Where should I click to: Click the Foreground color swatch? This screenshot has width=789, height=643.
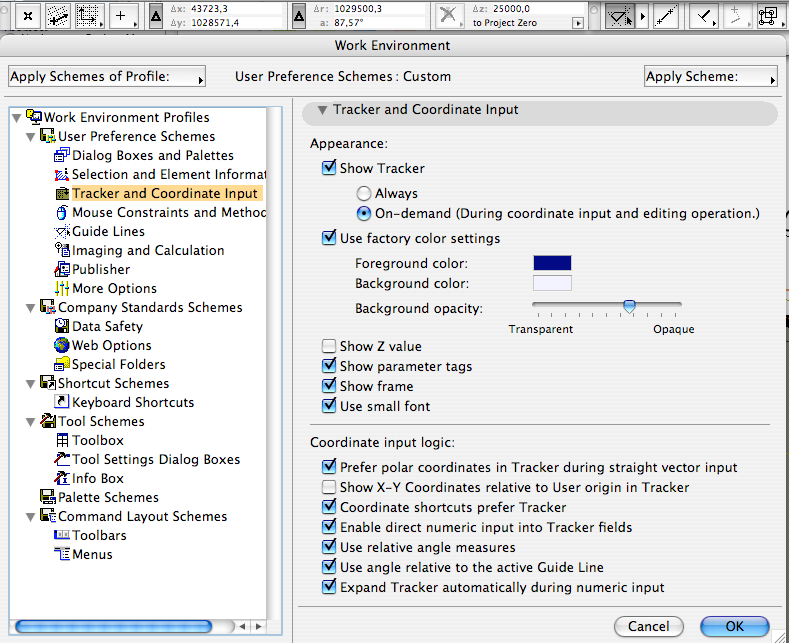click(552, 263)
